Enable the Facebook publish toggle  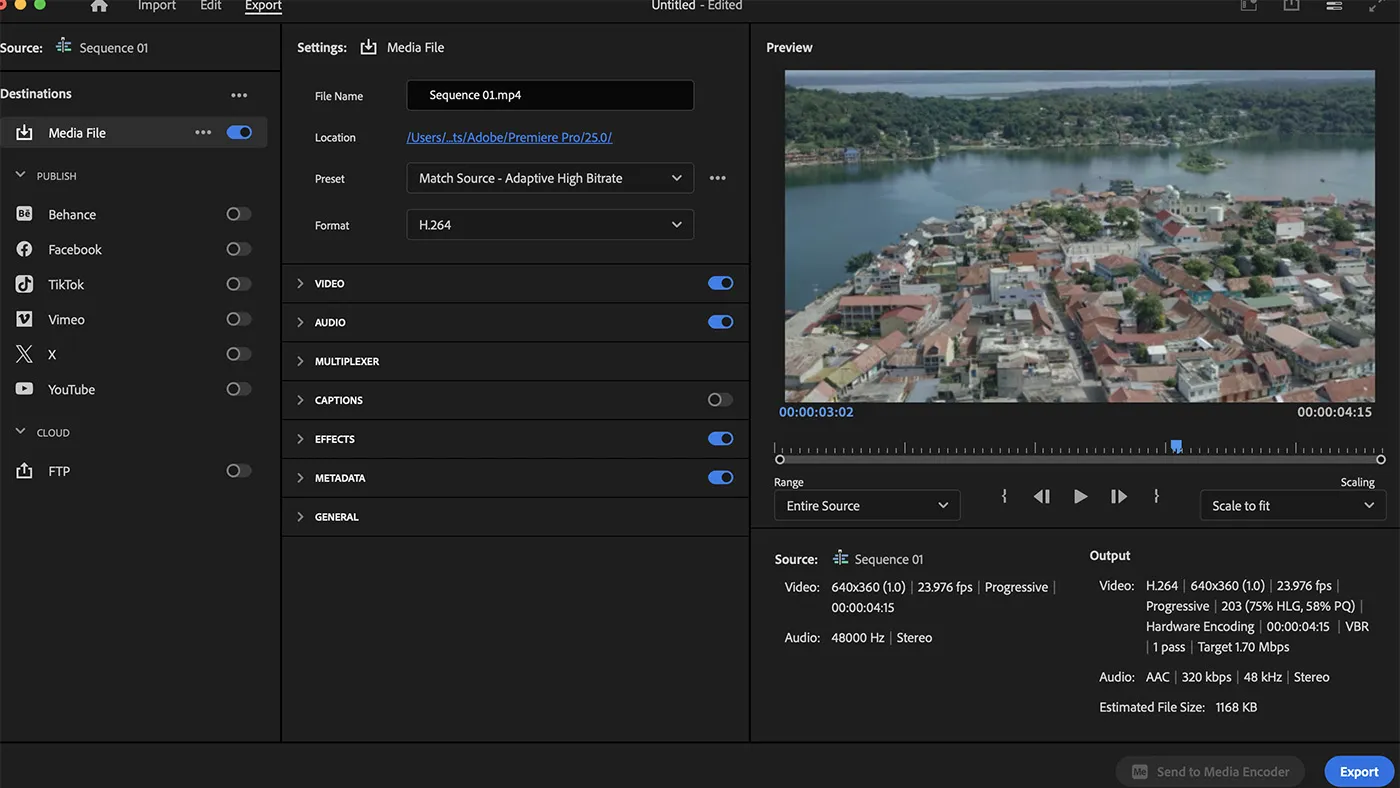coord(237,248)
